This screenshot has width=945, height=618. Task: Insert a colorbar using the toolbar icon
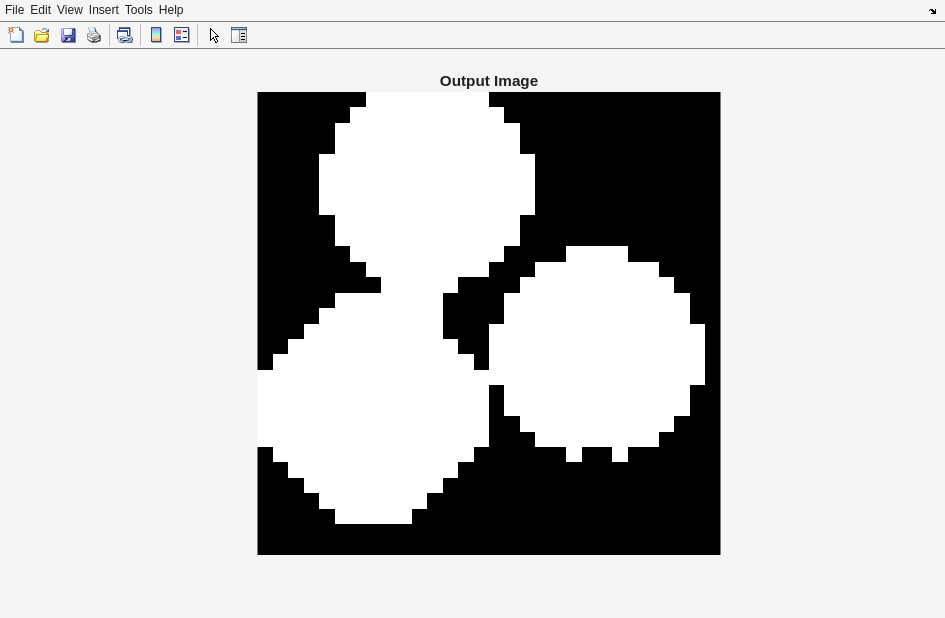156,35
